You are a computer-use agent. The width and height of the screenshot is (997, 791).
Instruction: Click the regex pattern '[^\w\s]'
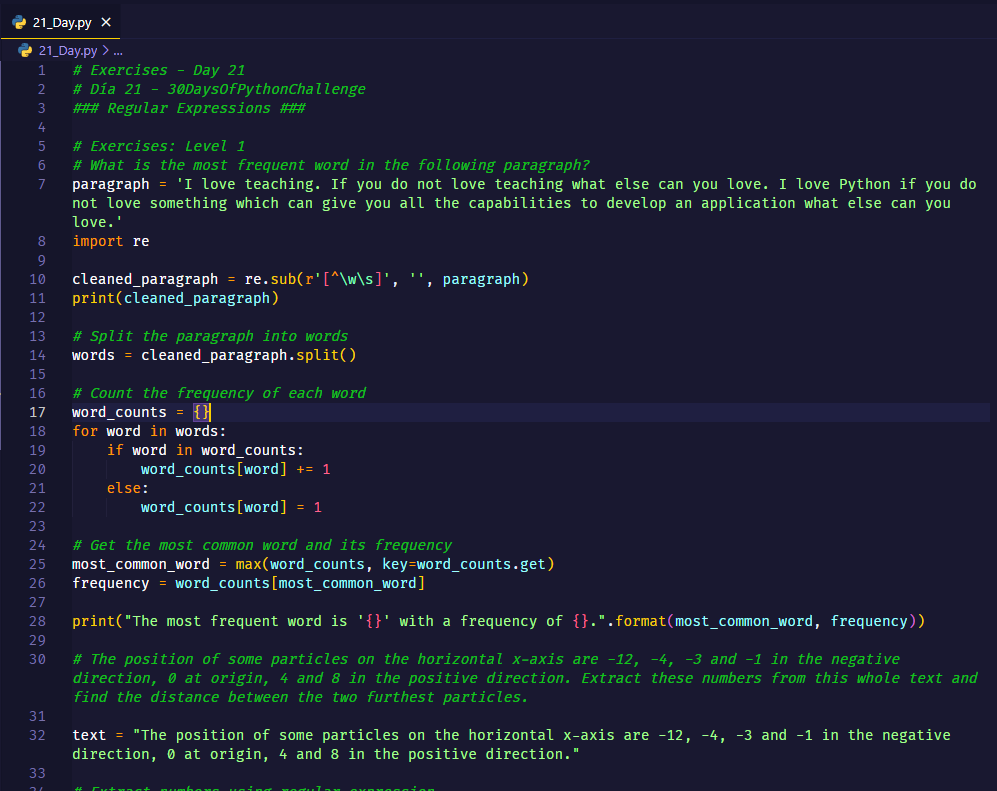coord(352,279)
